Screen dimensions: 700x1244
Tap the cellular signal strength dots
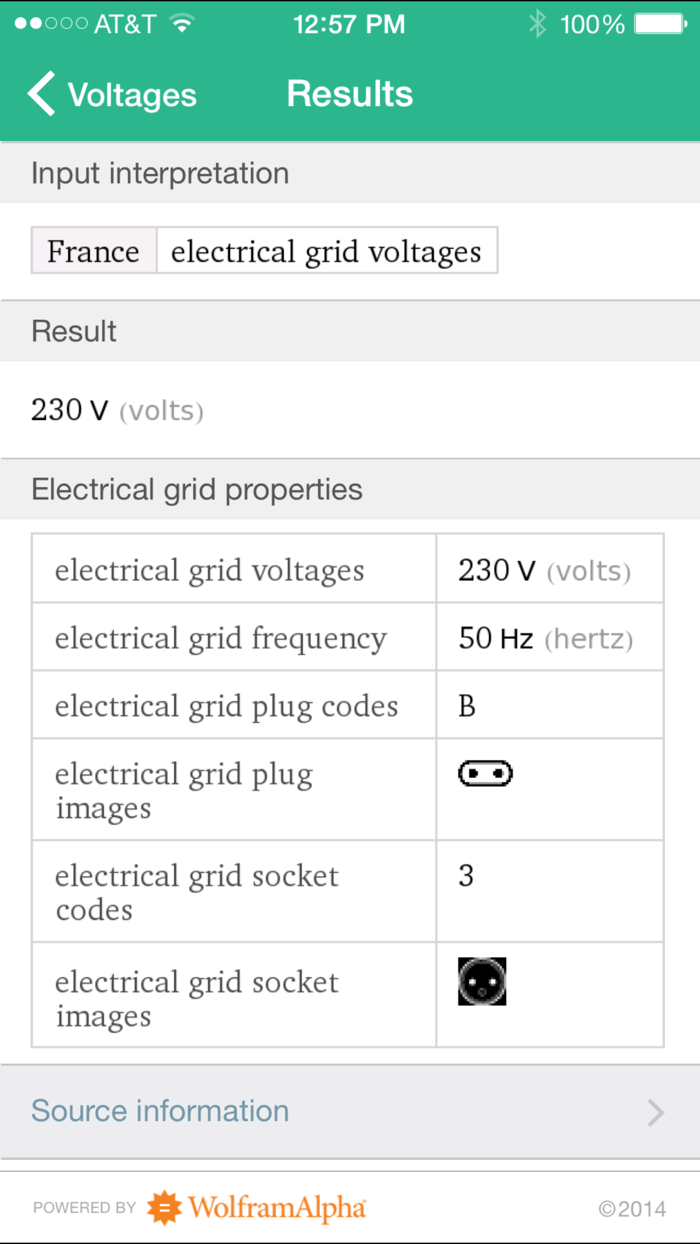[x=50, y=24]
